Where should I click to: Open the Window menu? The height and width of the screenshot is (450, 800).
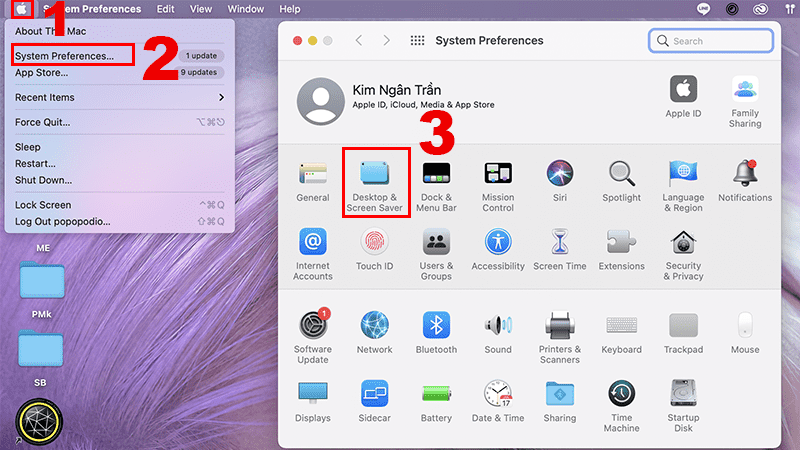click(x=245, y=9)
